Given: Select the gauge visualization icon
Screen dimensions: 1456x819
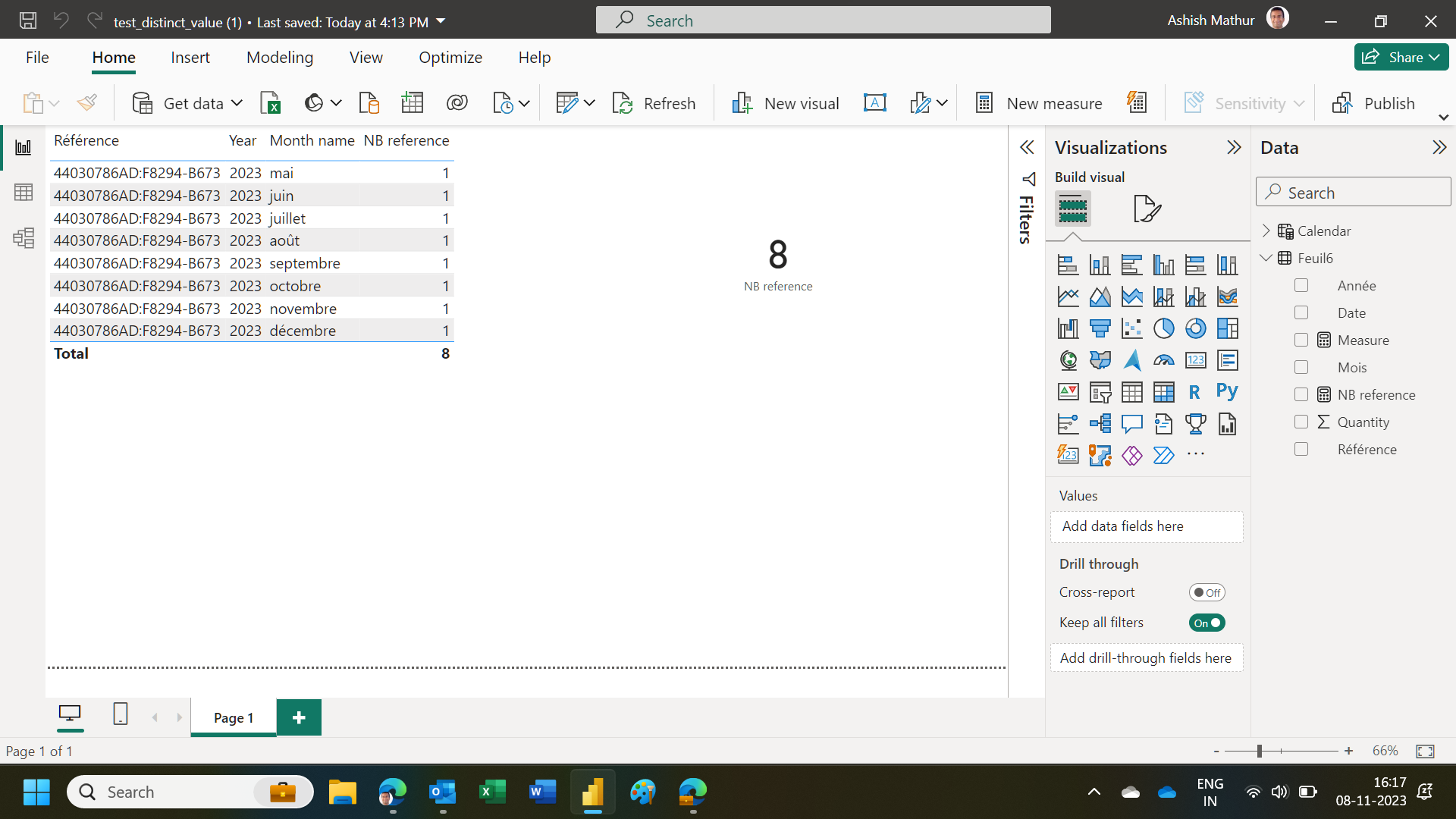Looking at the screenshot, I should tap(1163, 360).
